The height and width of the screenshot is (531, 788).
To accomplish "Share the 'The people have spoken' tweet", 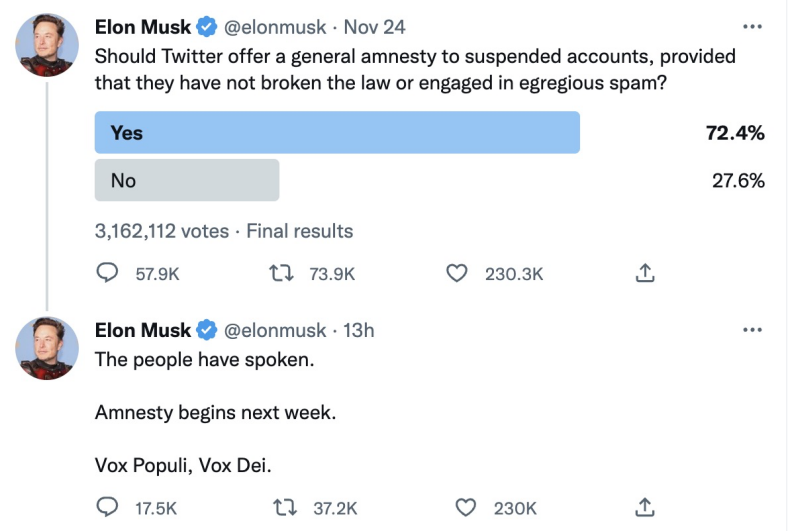I will [x=646, y=508].
